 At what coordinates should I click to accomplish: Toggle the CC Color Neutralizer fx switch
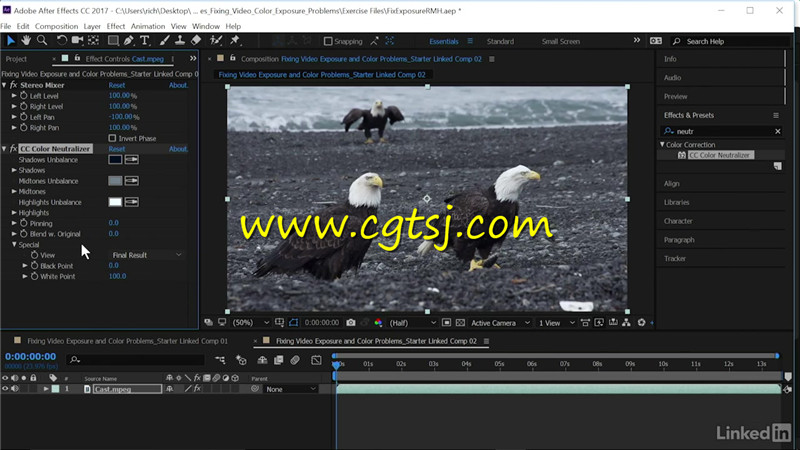pyautogui.click(x=13, y=149)
